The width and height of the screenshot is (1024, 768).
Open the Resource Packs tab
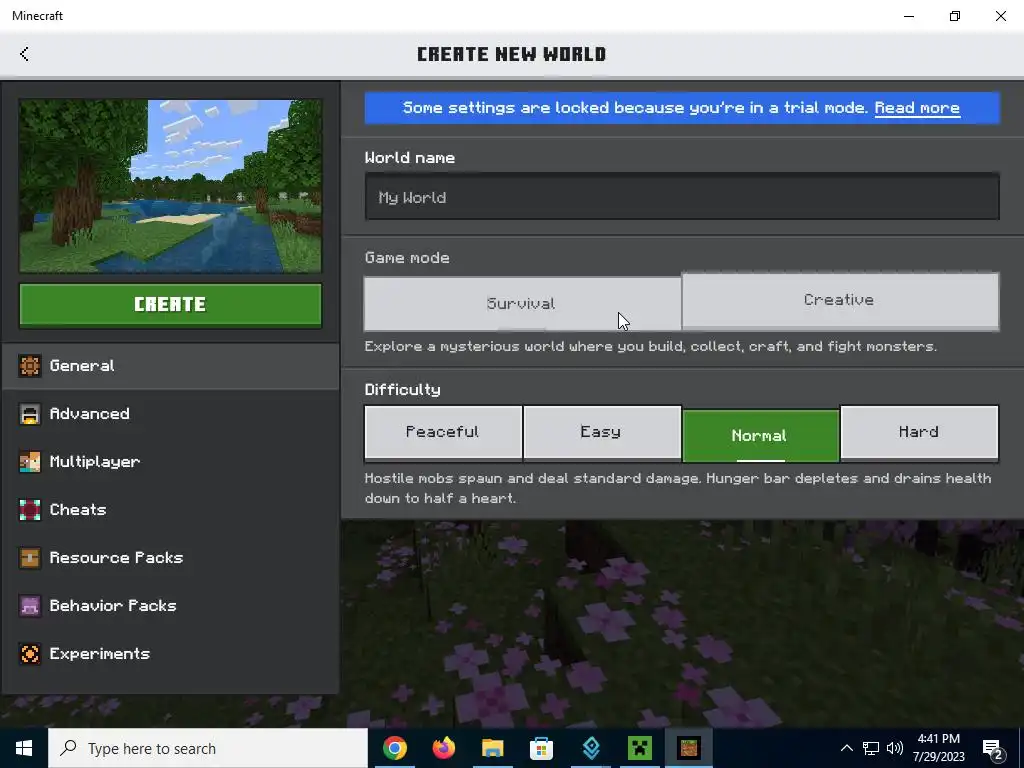pos(171,558)
